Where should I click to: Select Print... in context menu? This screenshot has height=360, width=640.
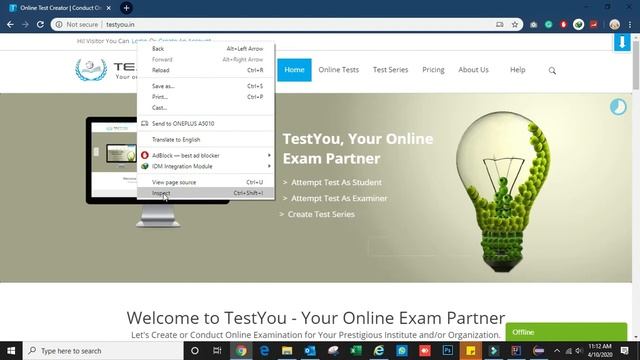tap(206, 97)
